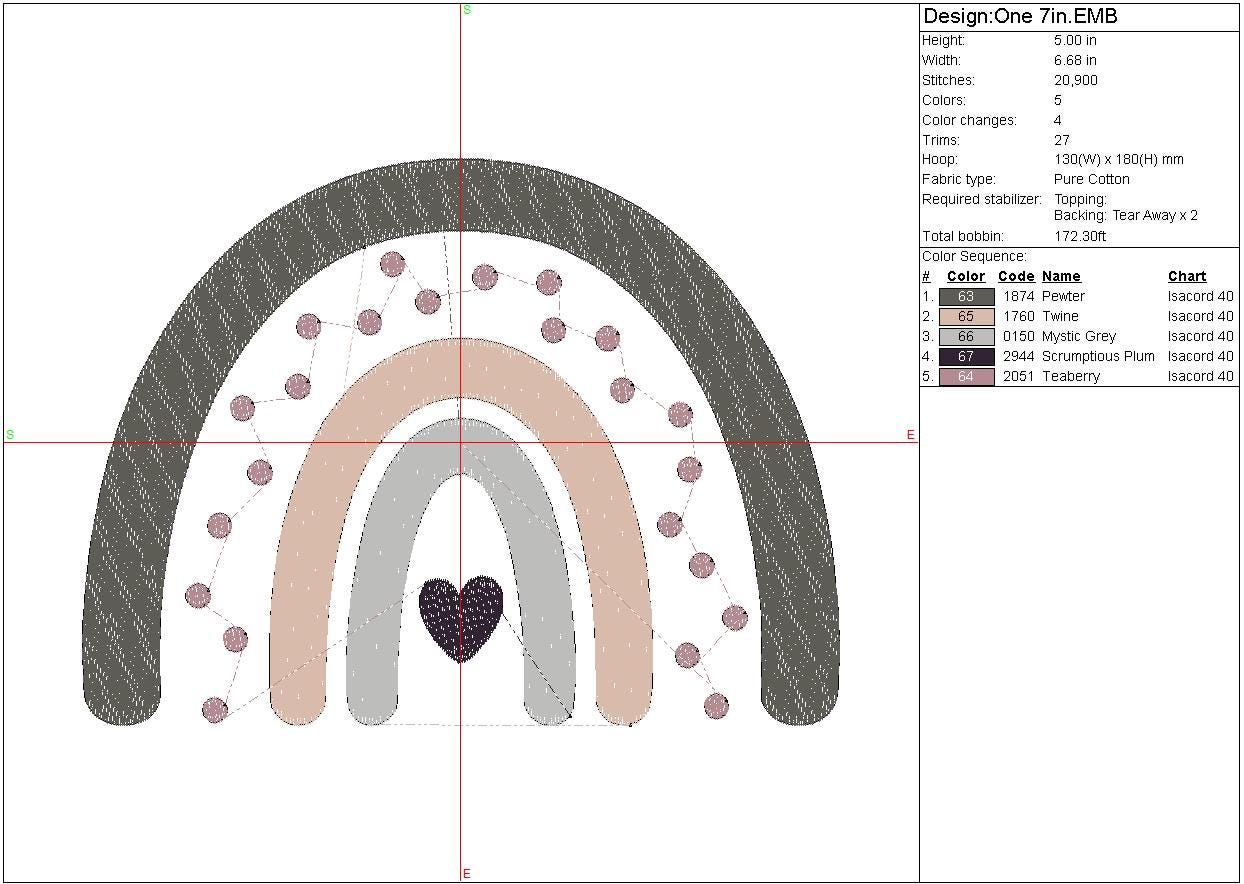
Task: Pick the Mystic Grey swatch numbered 66
Action: [966, 336]
